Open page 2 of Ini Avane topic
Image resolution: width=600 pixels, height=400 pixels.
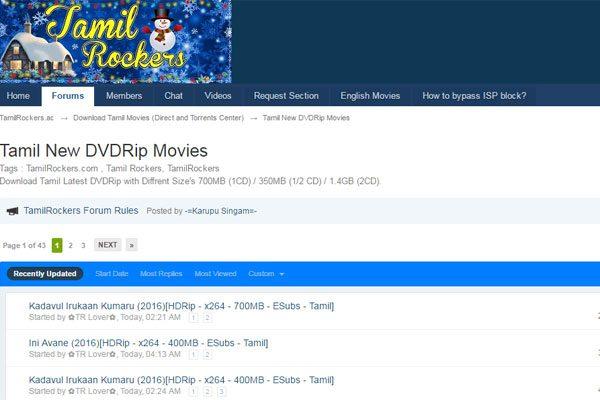click(x=207, y=355)
